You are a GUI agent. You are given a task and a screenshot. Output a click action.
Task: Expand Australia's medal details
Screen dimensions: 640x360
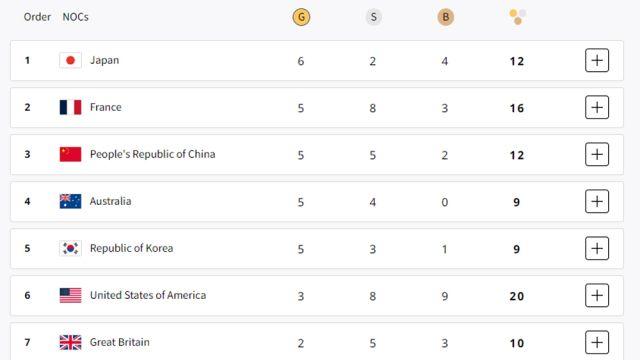[597, 201]
